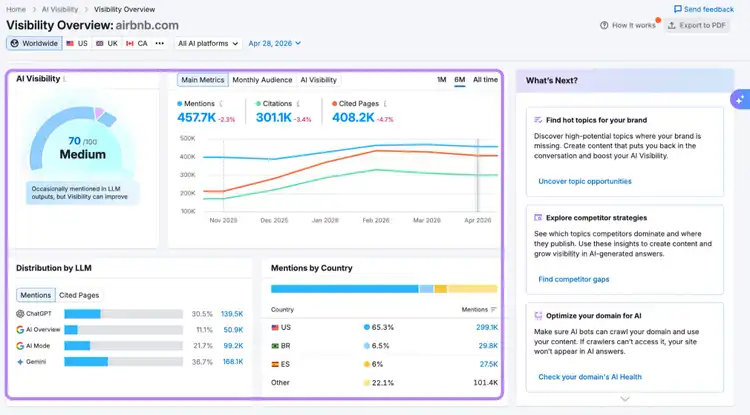Click info icon next to Cited Pages
750x415 pixels.
click(x=385, y=103)
